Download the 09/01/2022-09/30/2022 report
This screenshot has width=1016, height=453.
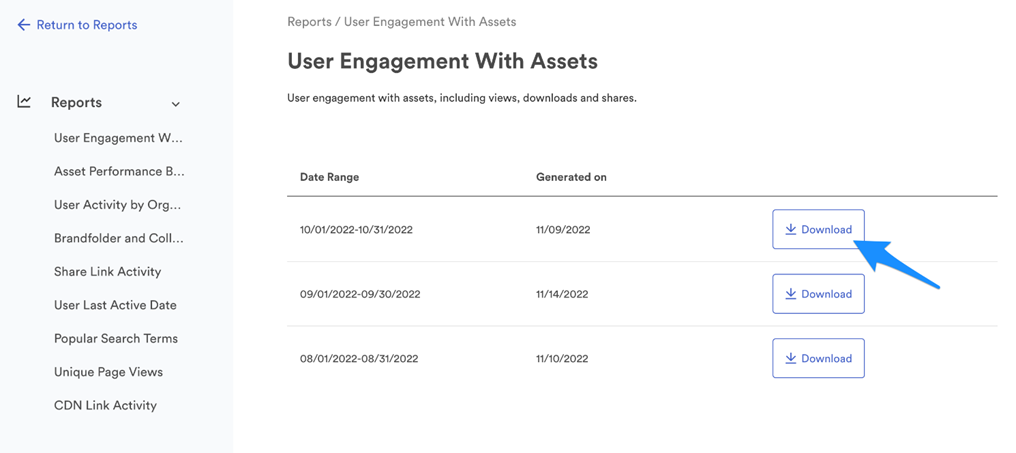point(818,294)
